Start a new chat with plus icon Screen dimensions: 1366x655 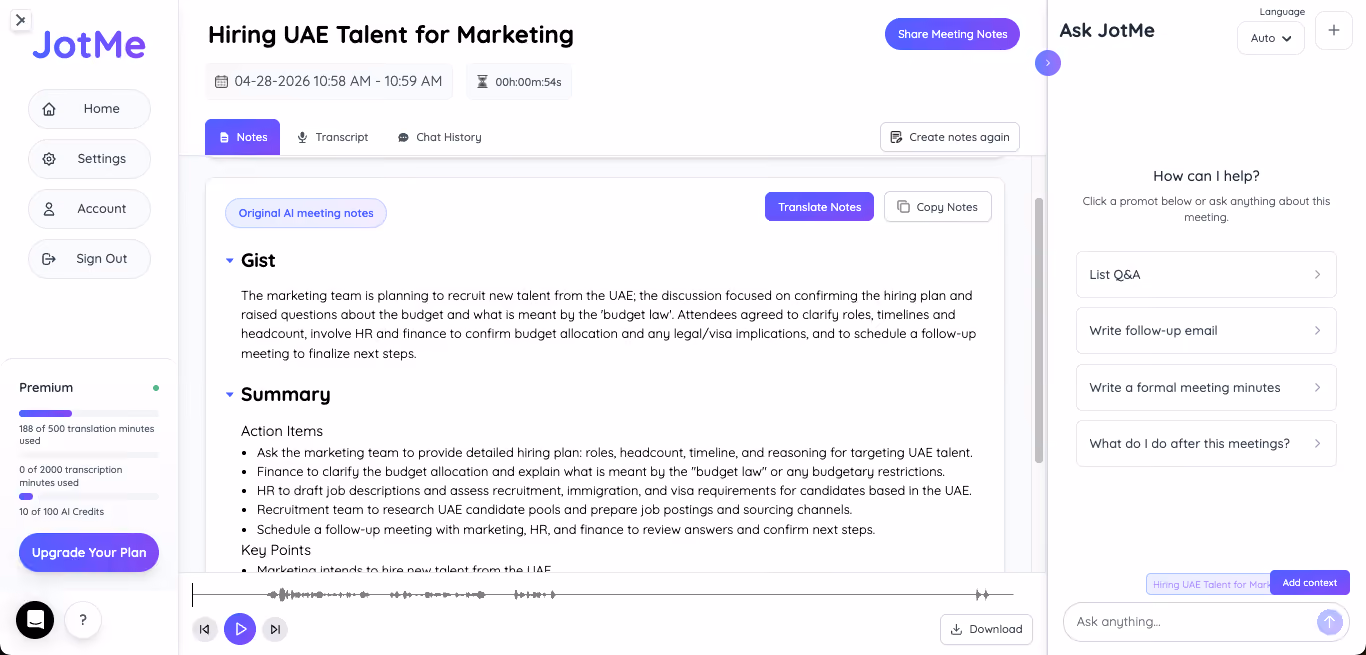tap(1333, 30)
